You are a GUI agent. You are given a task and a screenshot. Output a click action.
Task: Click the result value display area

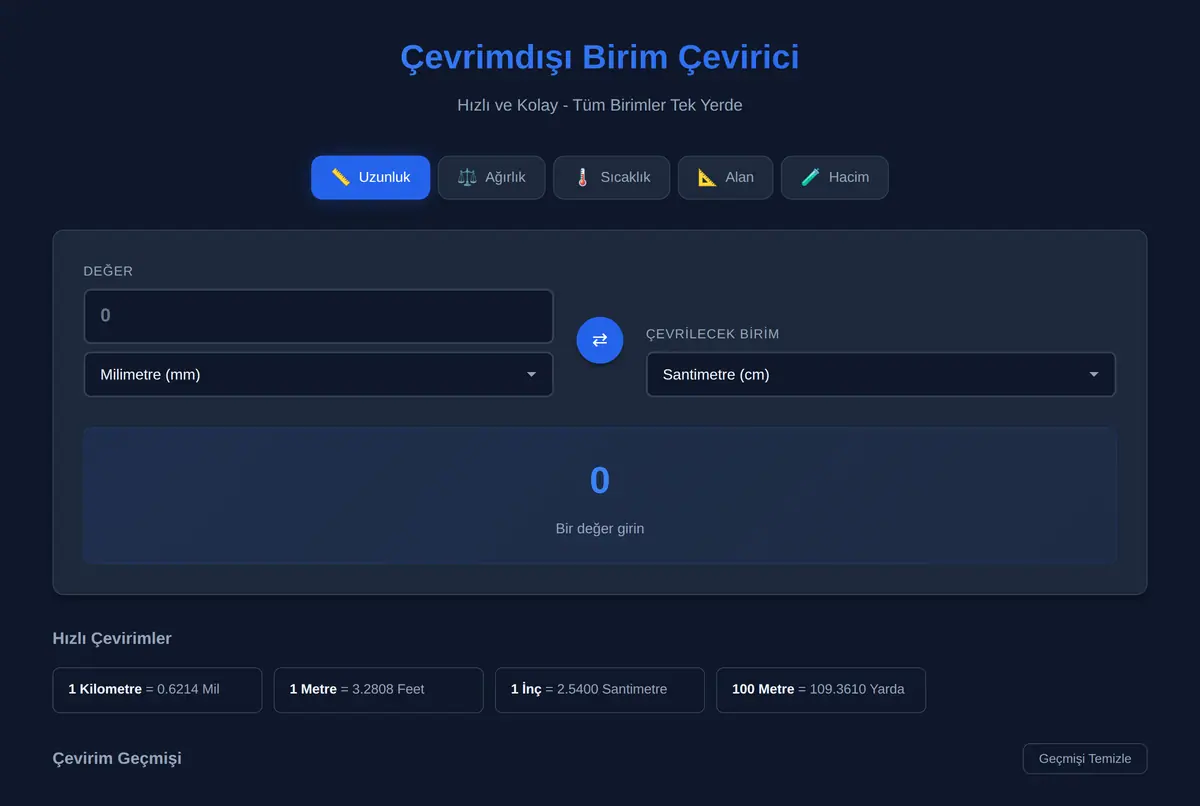point(600,496)
